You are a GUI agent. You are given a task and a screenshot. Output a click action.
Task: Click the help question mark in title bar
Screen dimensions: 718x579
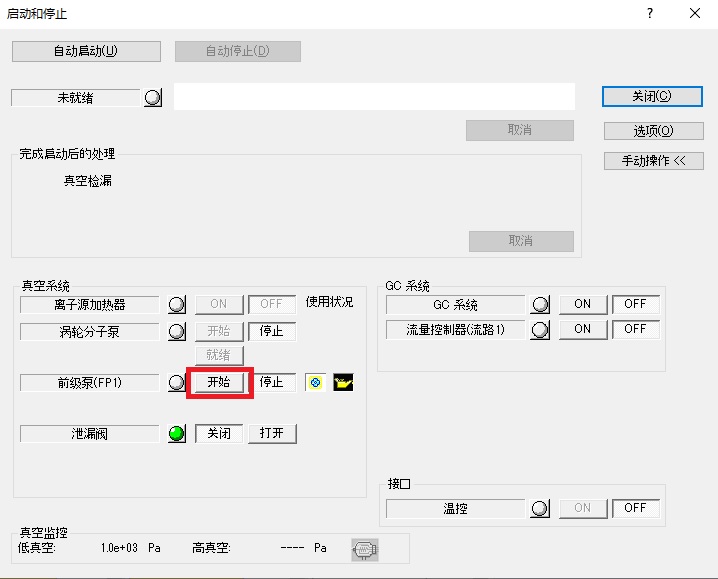point(650,13)
